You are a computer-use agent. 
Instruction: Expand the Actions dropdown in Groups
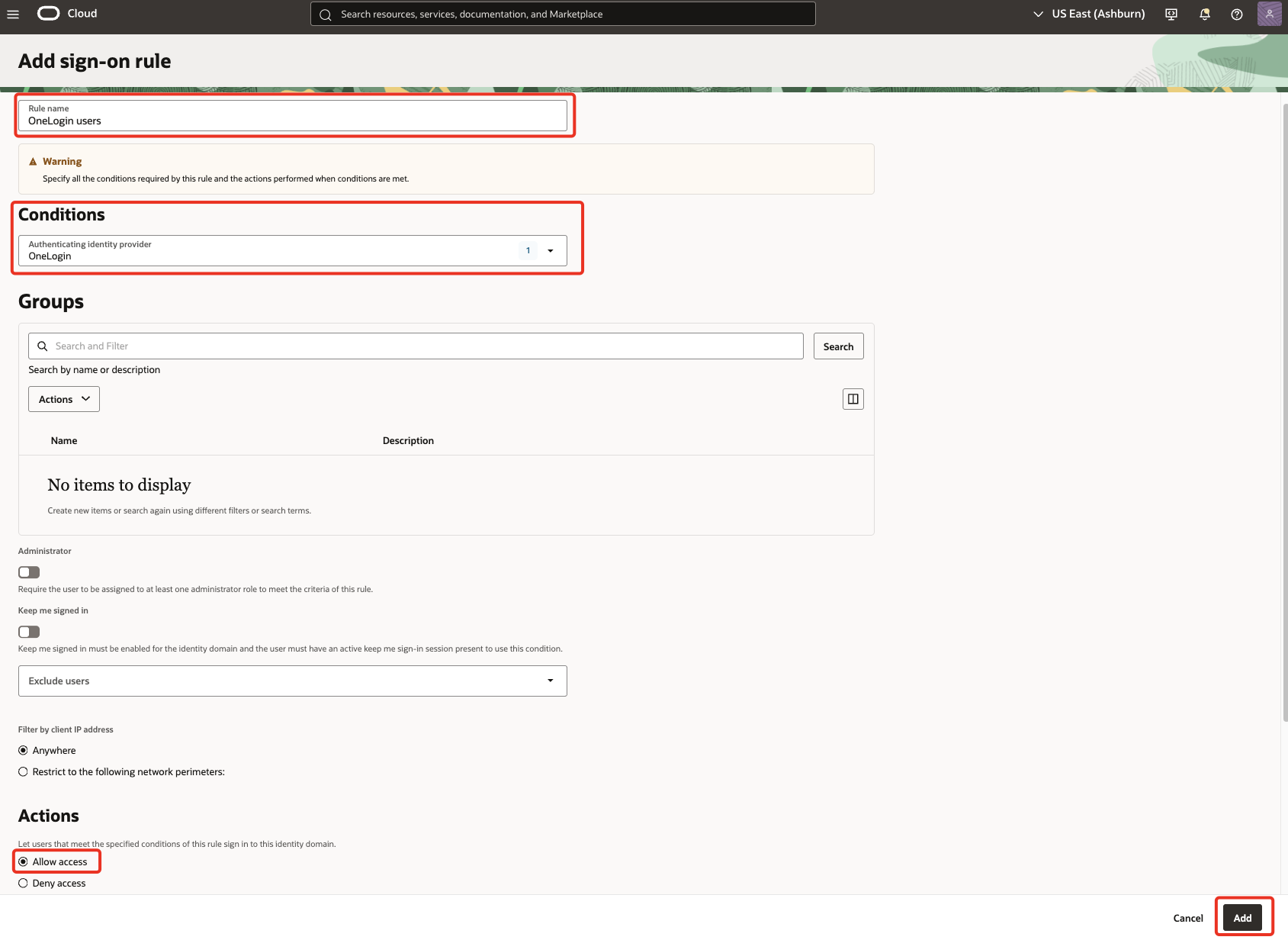[x=63, y=398]
